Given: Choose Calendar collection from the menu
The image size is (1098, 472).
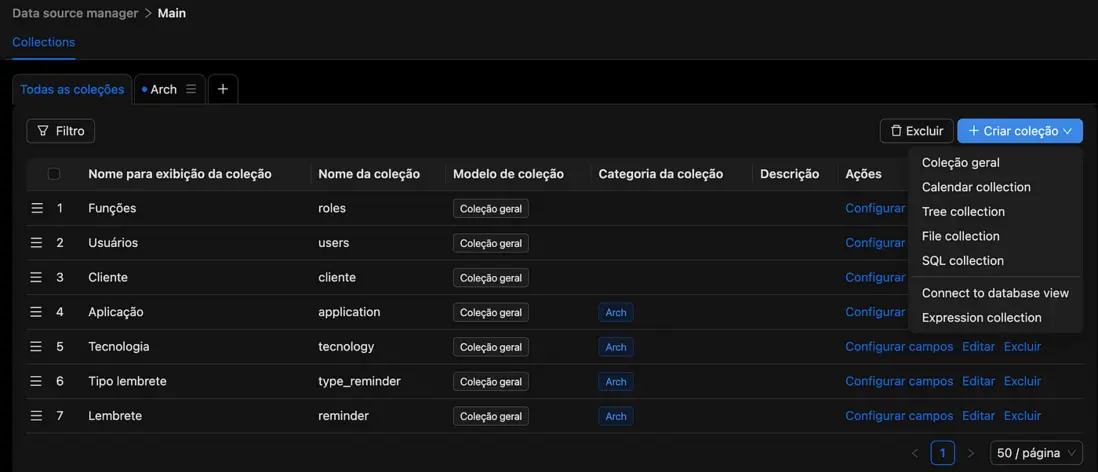Looking at the screenshot, I should pos(976,187).
